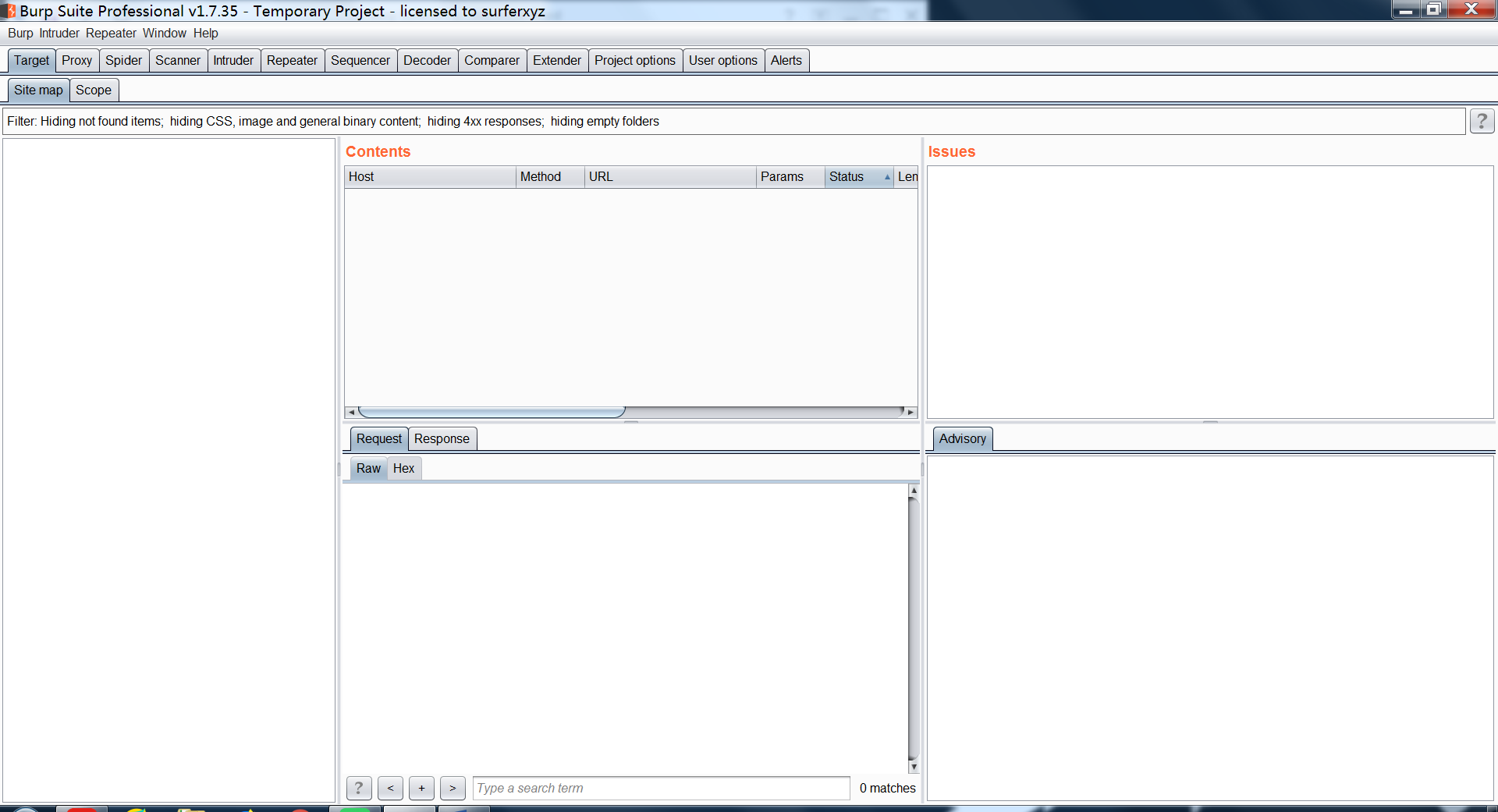
Task: Switch to the Proxy tab
Action: pyautogui.click(x=76, y=60)
